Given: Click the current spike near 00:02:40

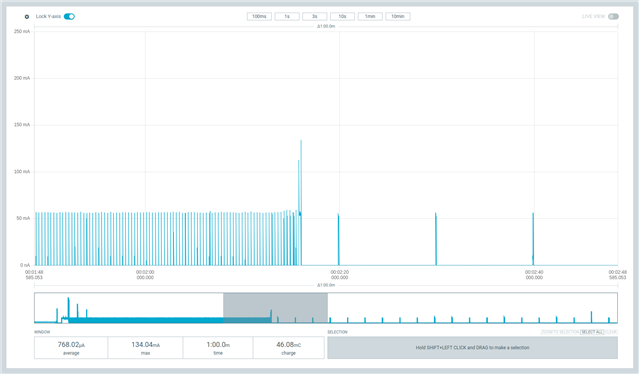Looking at the screenshot, I should click(533, 239).
